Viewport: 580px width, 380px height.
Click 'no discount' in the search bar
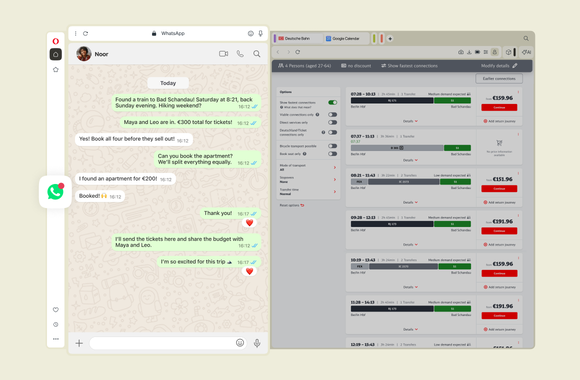pos(356,65)
